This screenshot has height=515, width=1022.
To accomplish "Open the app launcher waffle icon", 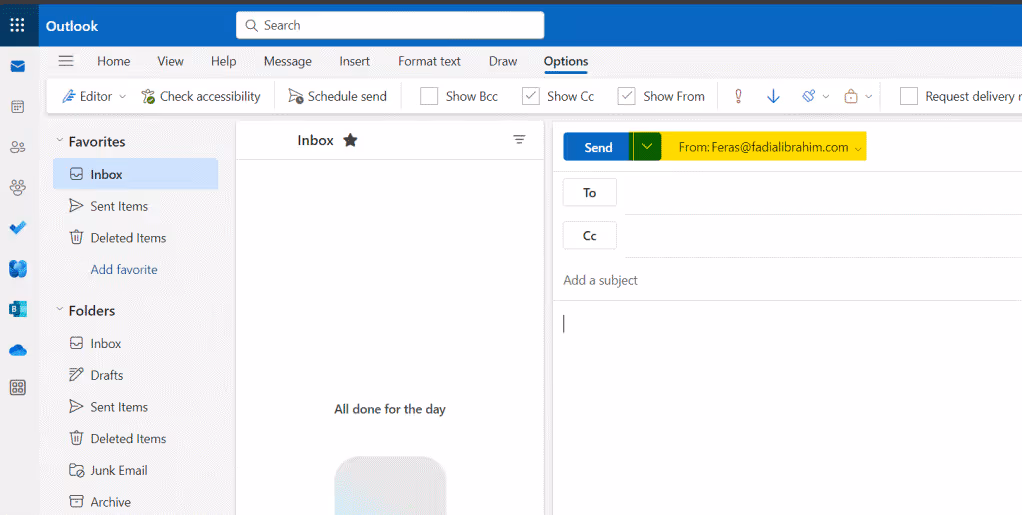I will coord(18,25).
